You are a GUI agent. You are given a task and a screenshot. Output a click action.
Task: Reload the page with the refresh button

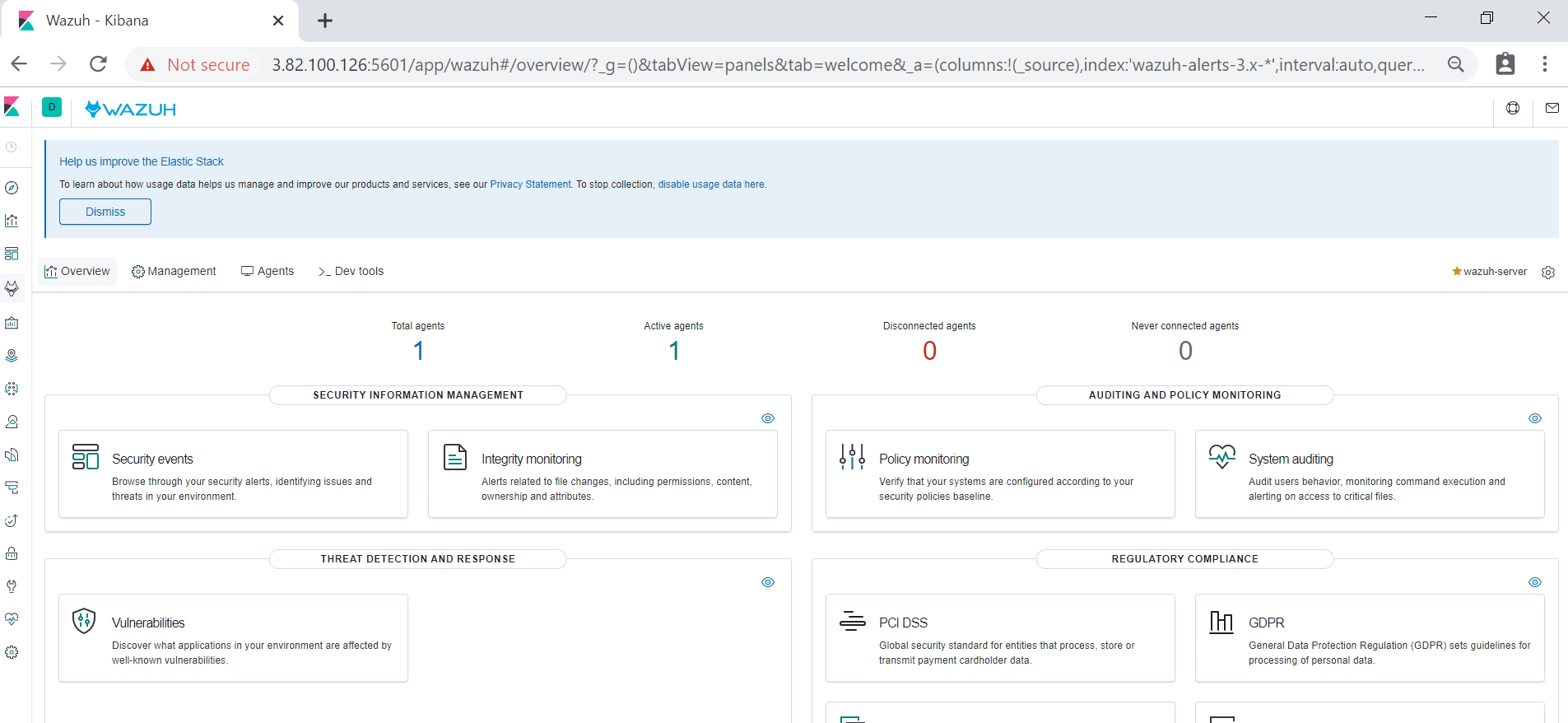pos(99,64)
